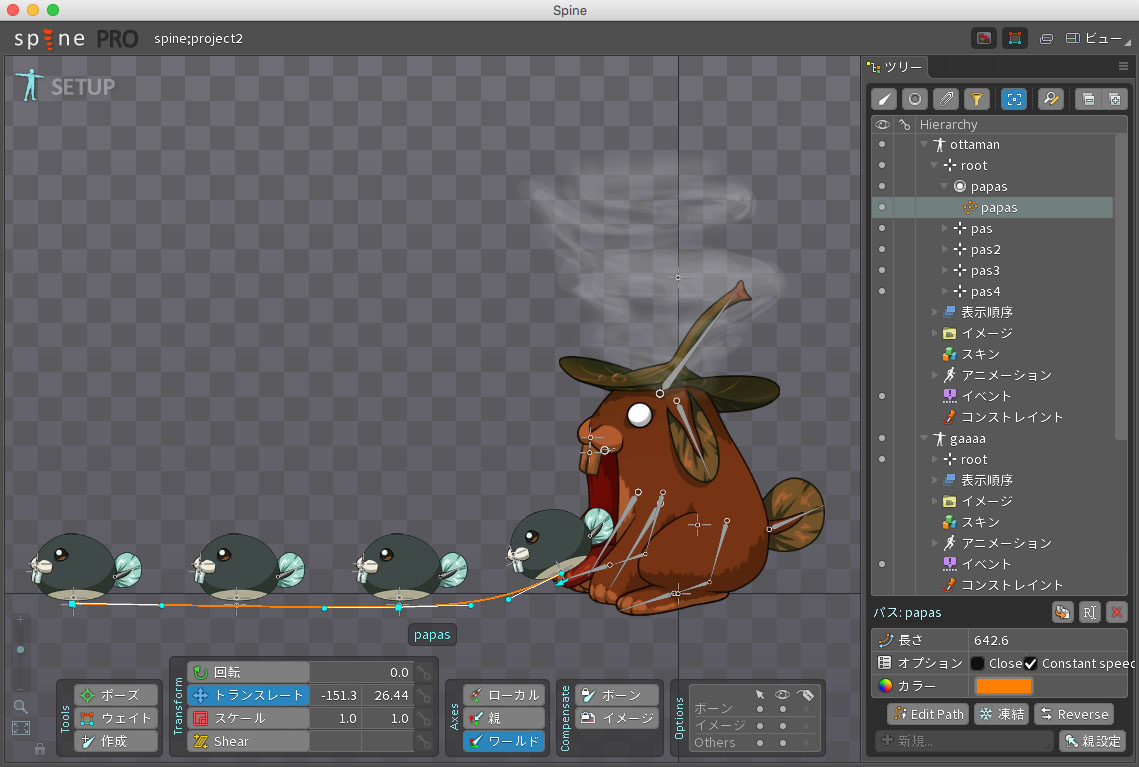Click the viewport zoom magnifier icon

[20, 706]
